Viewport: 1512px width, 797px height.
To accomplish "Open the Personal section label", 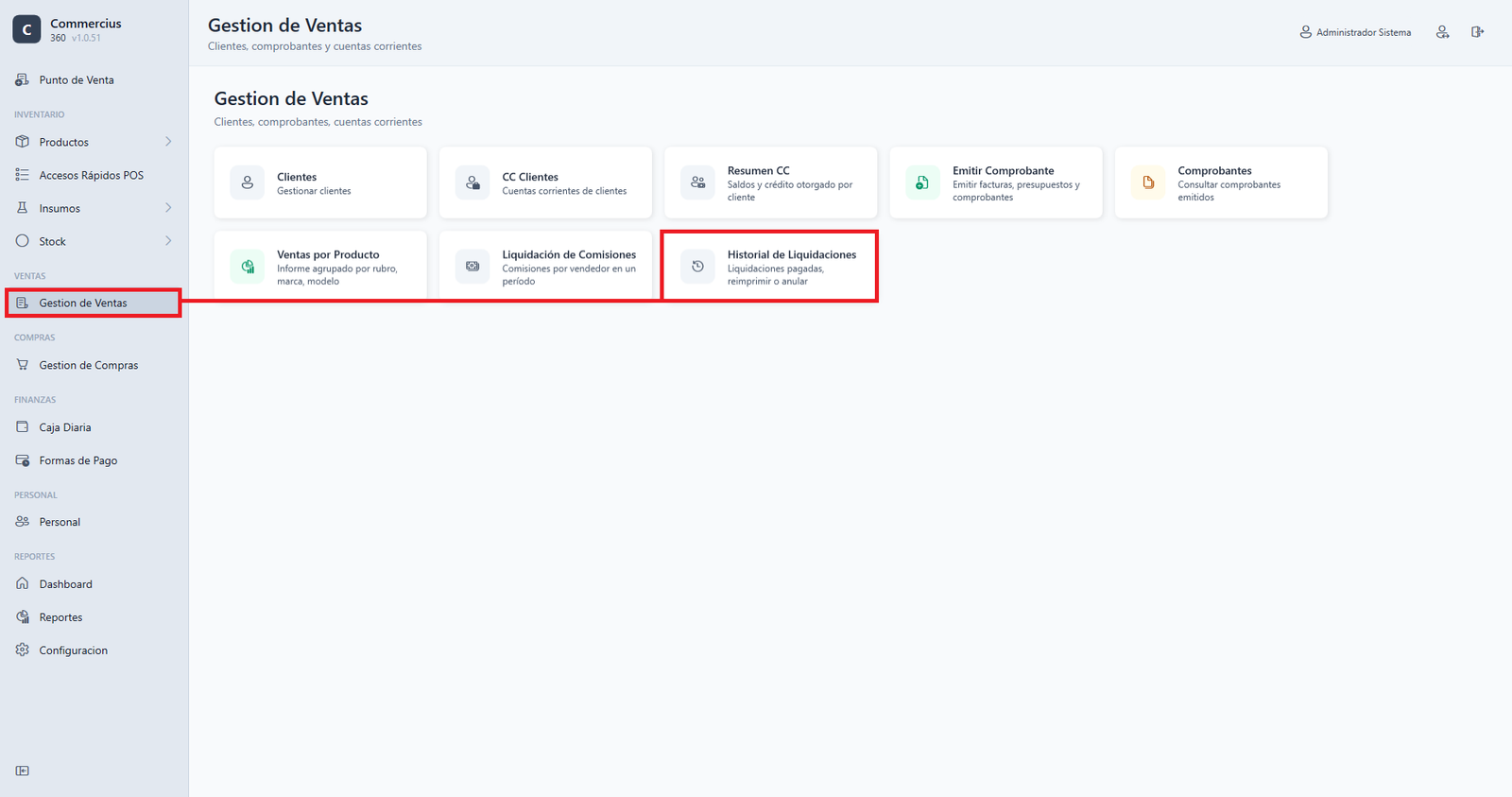I will (x=60, y=522).
